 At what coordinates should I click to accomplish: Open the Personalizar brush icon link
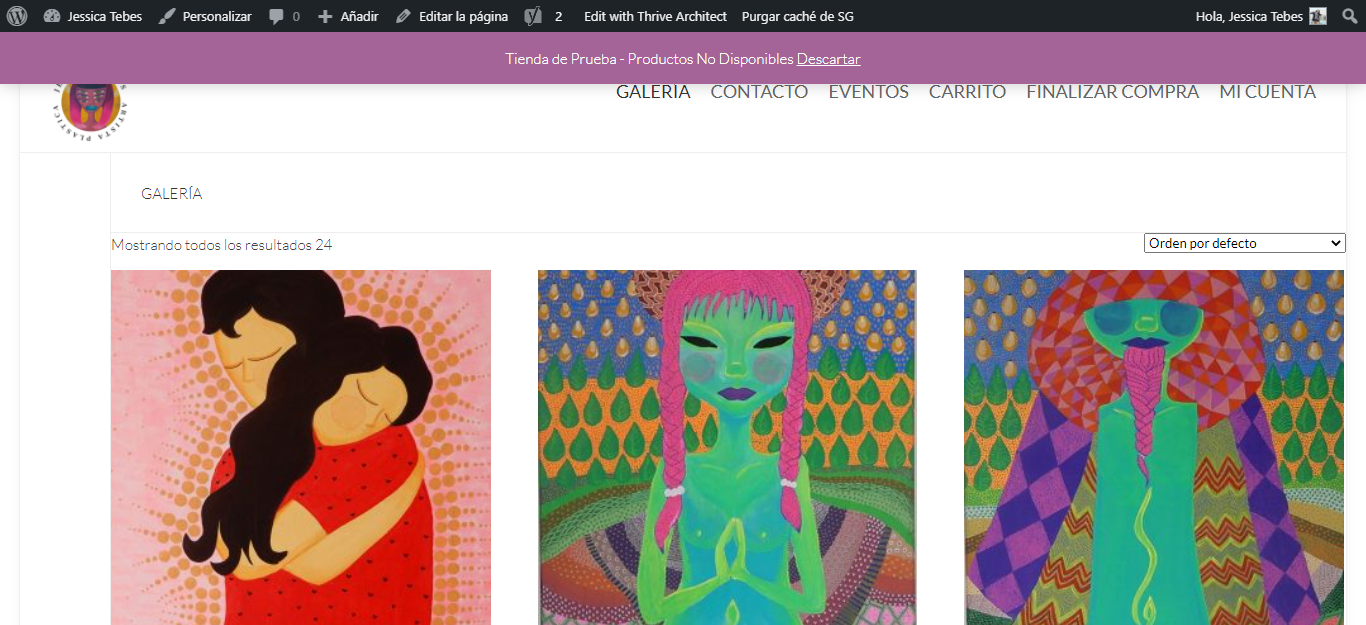[168, 16]
